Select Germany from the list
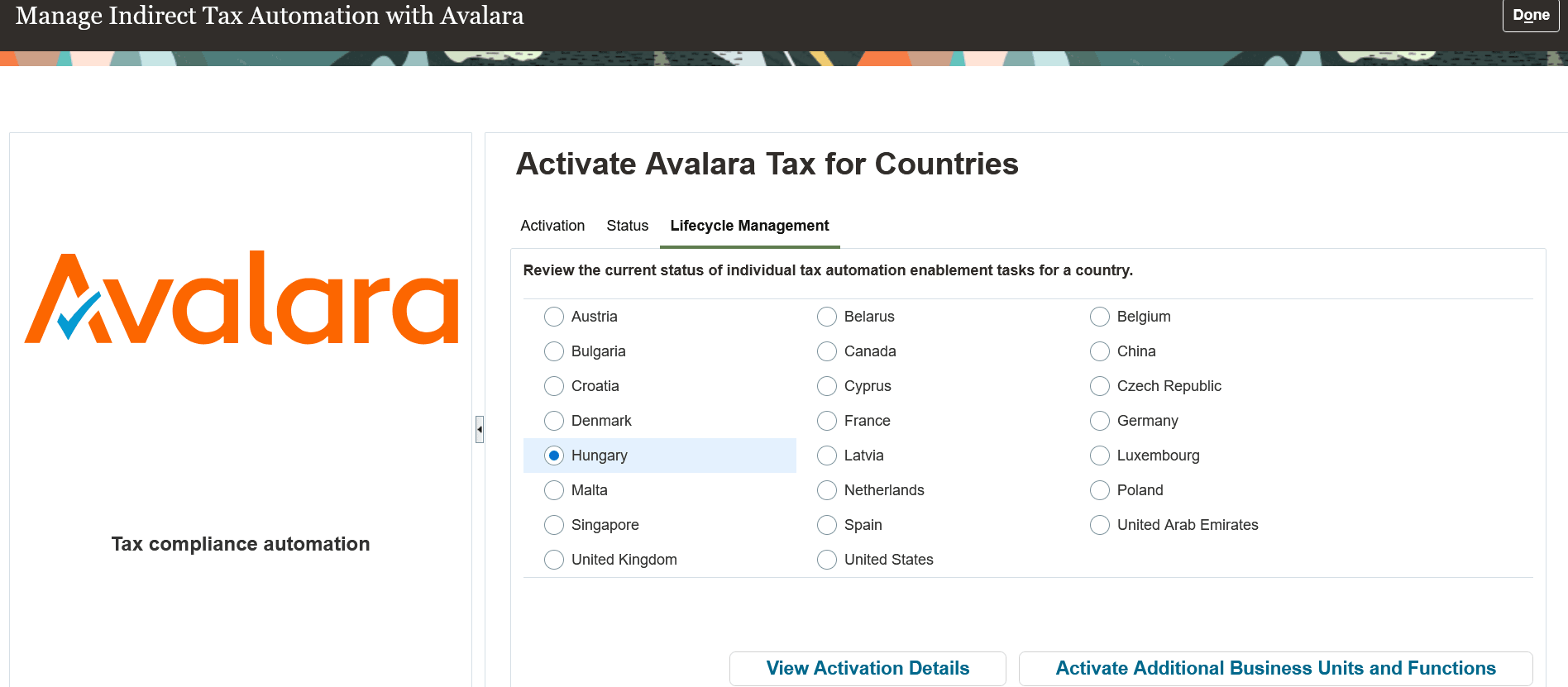 pos(1100,421)
